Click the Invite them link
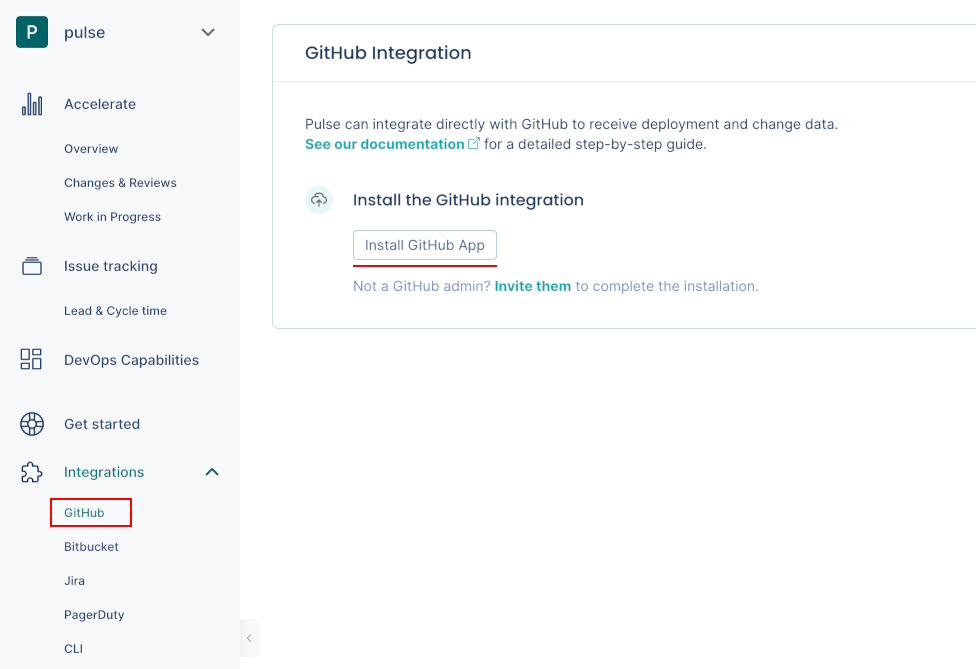Screen dimensions: 976x669 point(533,285)
